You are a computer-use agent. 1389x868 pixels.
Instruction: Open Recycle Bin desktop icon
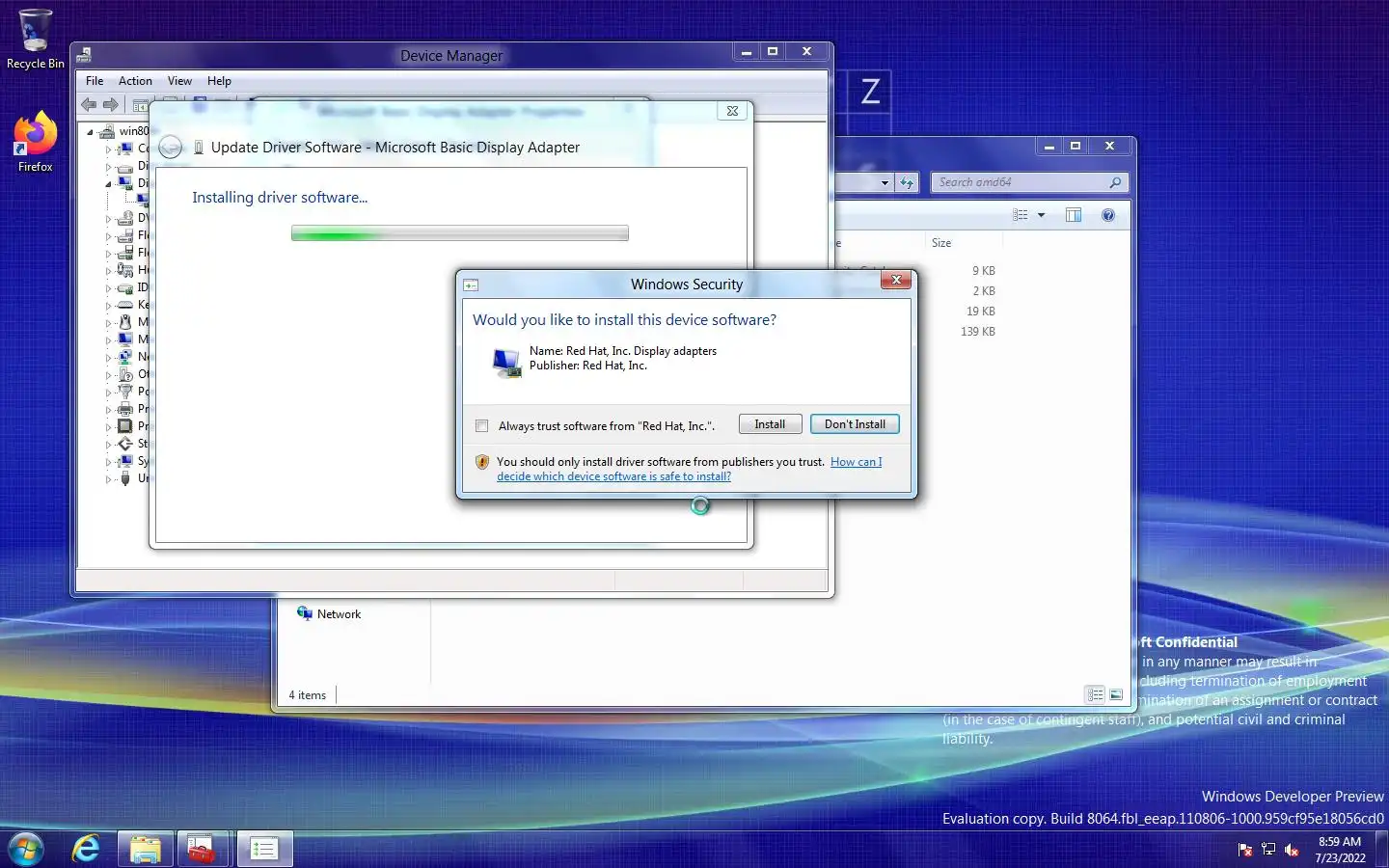tap(36, 39)
